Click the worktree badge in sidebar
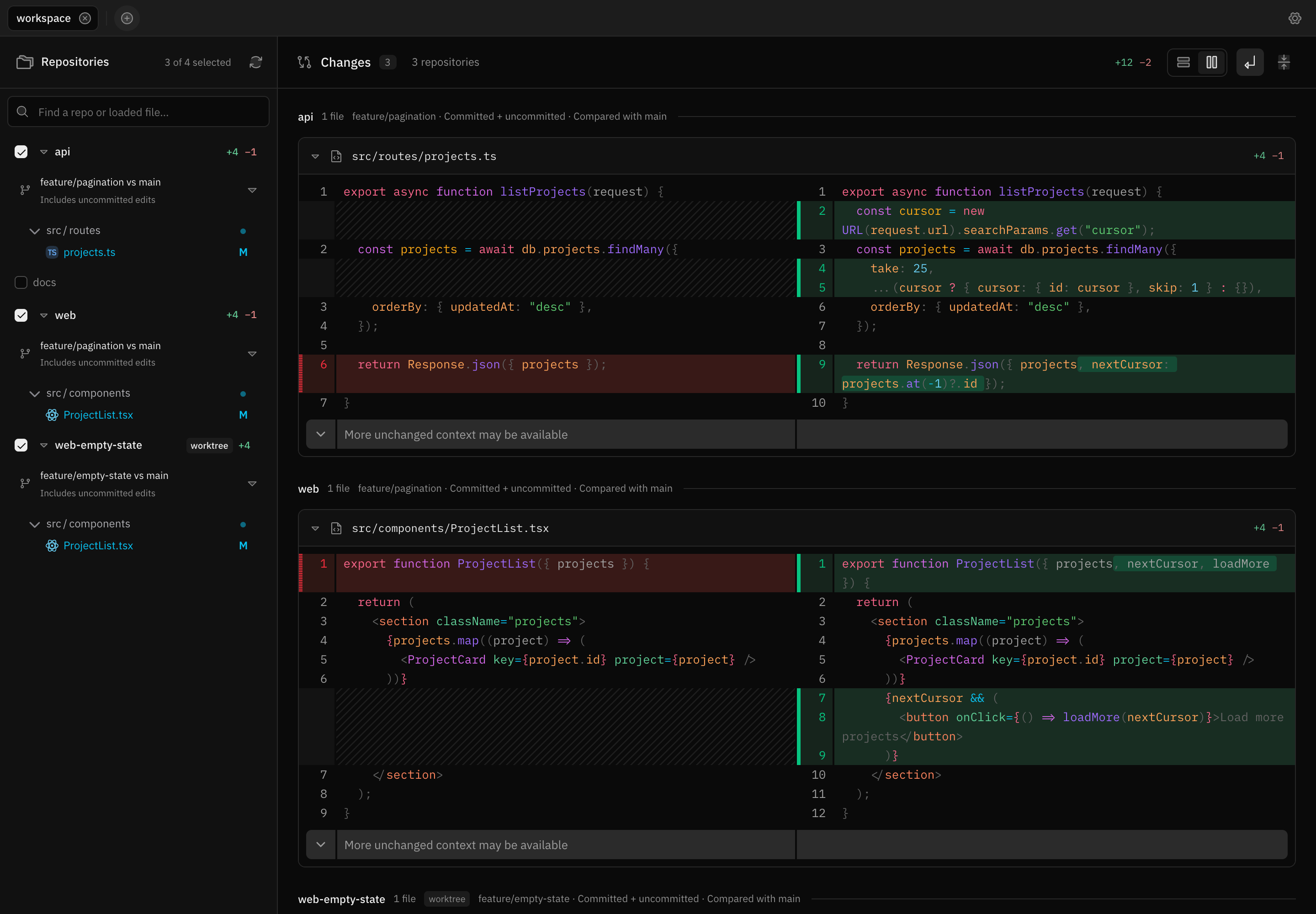Viewport: 1316px width, 914px height. [209, 446]
